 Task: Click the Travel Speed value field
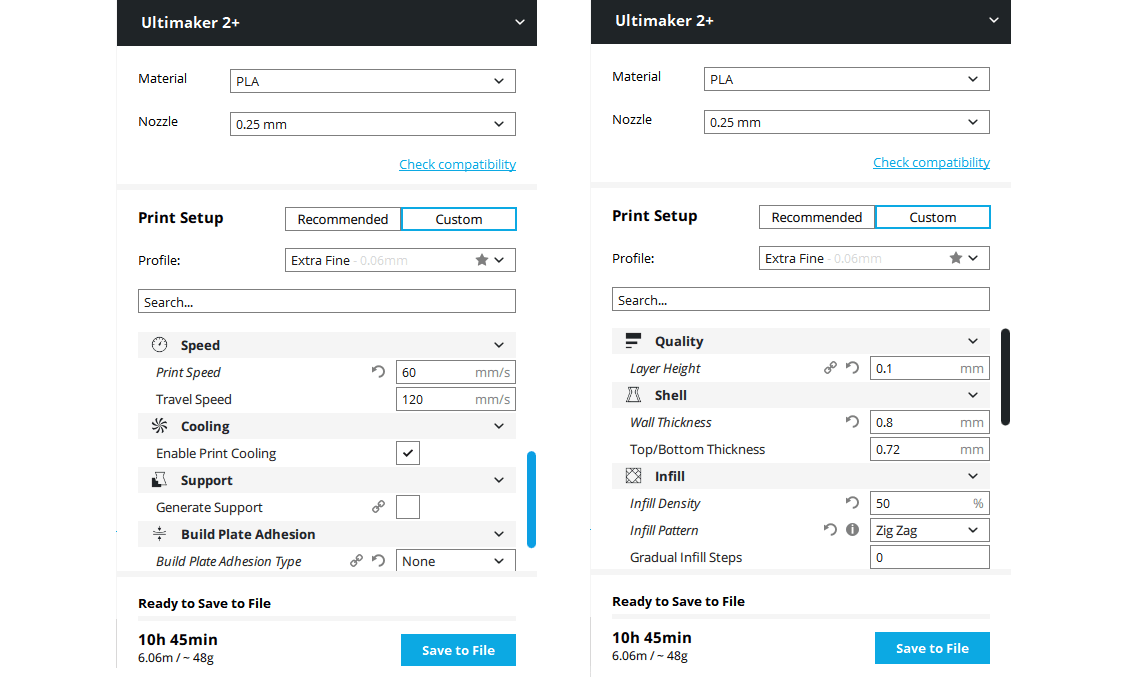[x=456, y=399]
